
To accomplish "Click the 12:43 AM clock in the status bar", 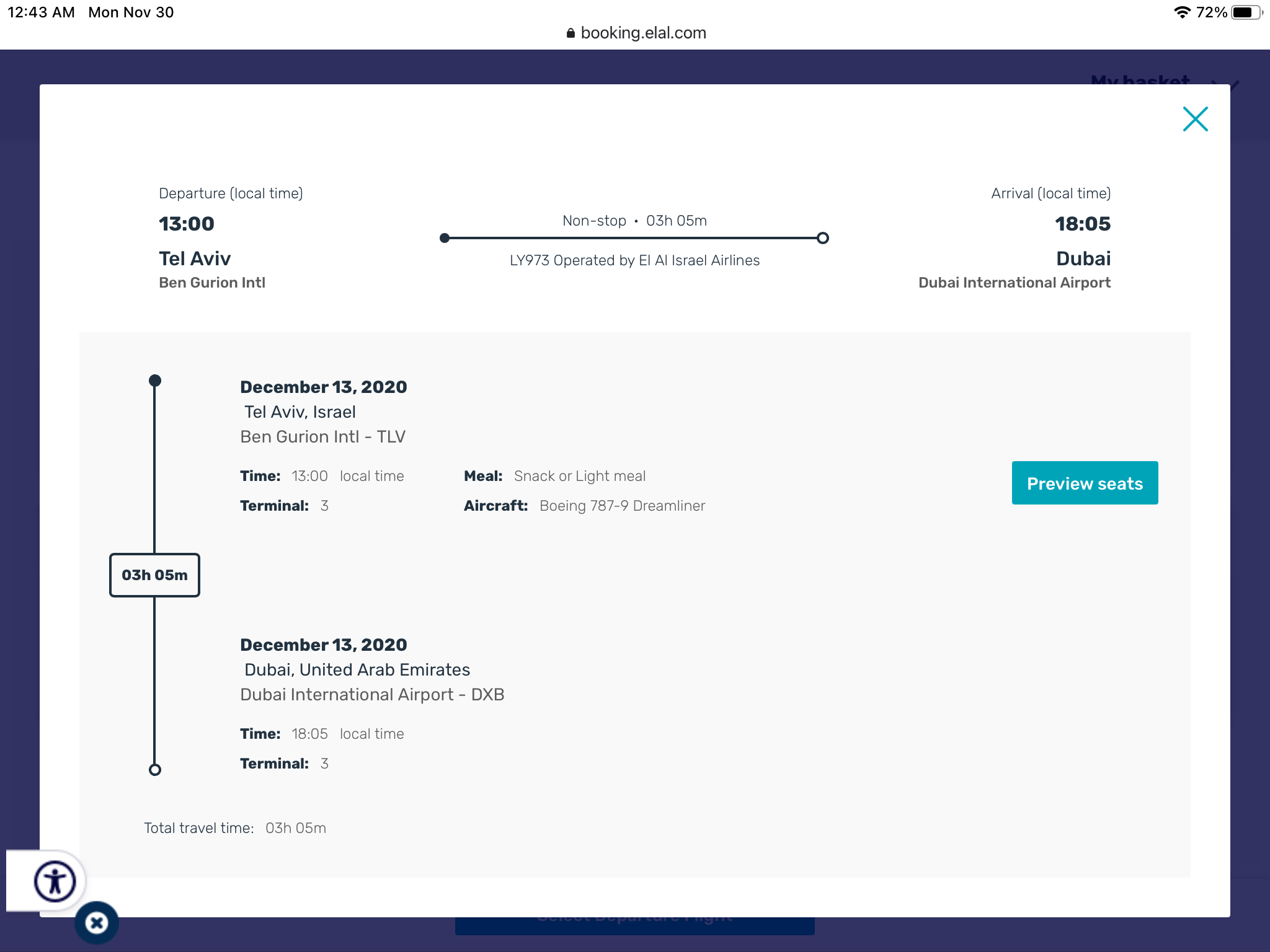I will (41, 12).
